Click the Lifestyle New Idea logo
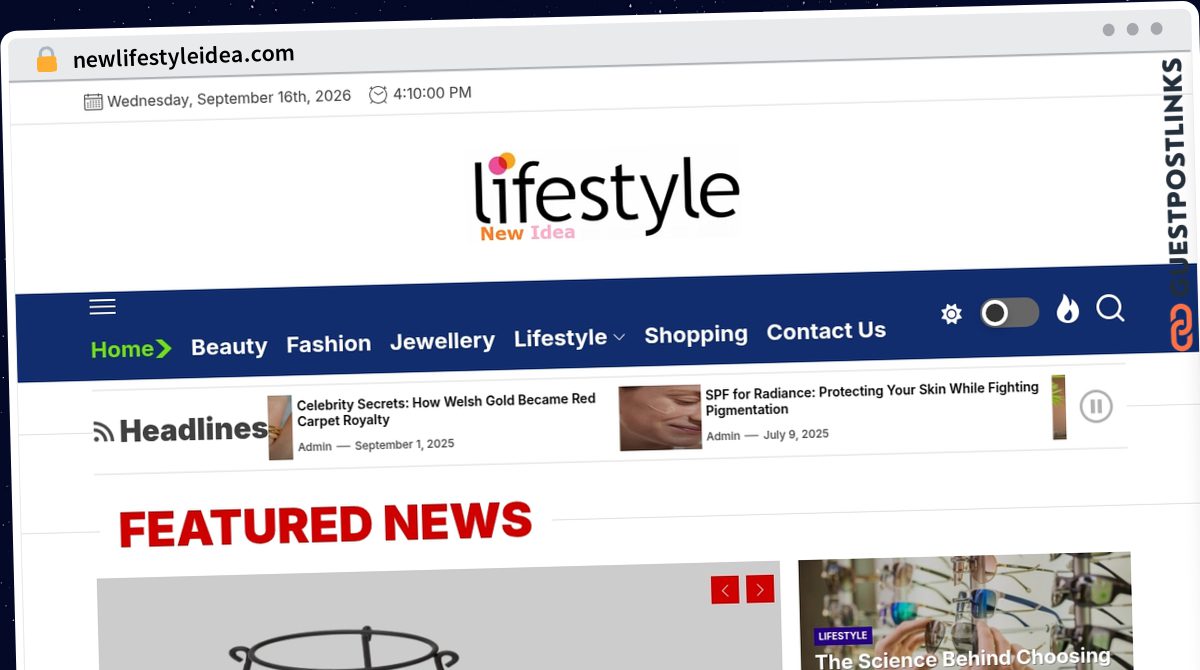This screenshot has width=1200, height=670. 606,196
